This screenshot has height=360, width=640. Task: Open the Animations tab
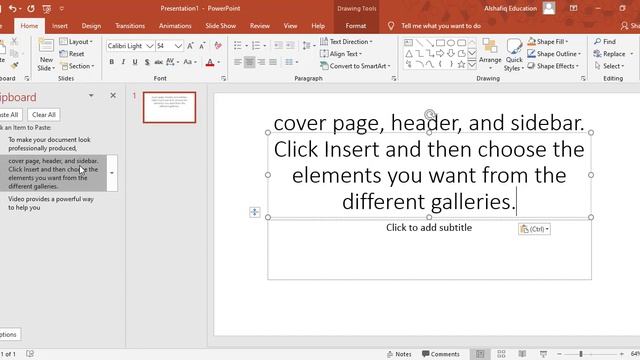click(175, 26)
